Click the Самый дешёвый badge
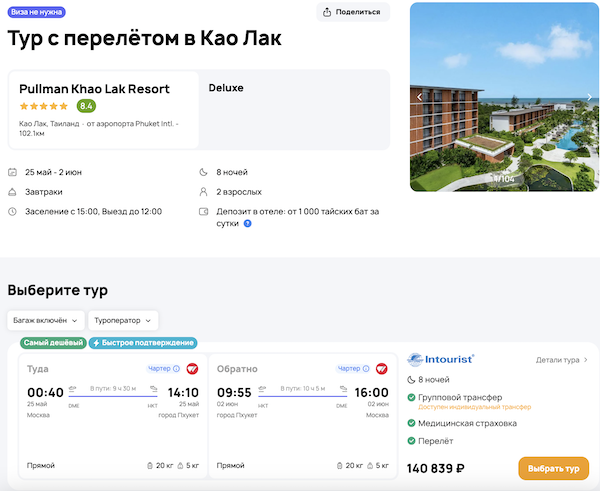Viewport: 600px width, 491px height. pyautogui.click(x=53, y=343)
